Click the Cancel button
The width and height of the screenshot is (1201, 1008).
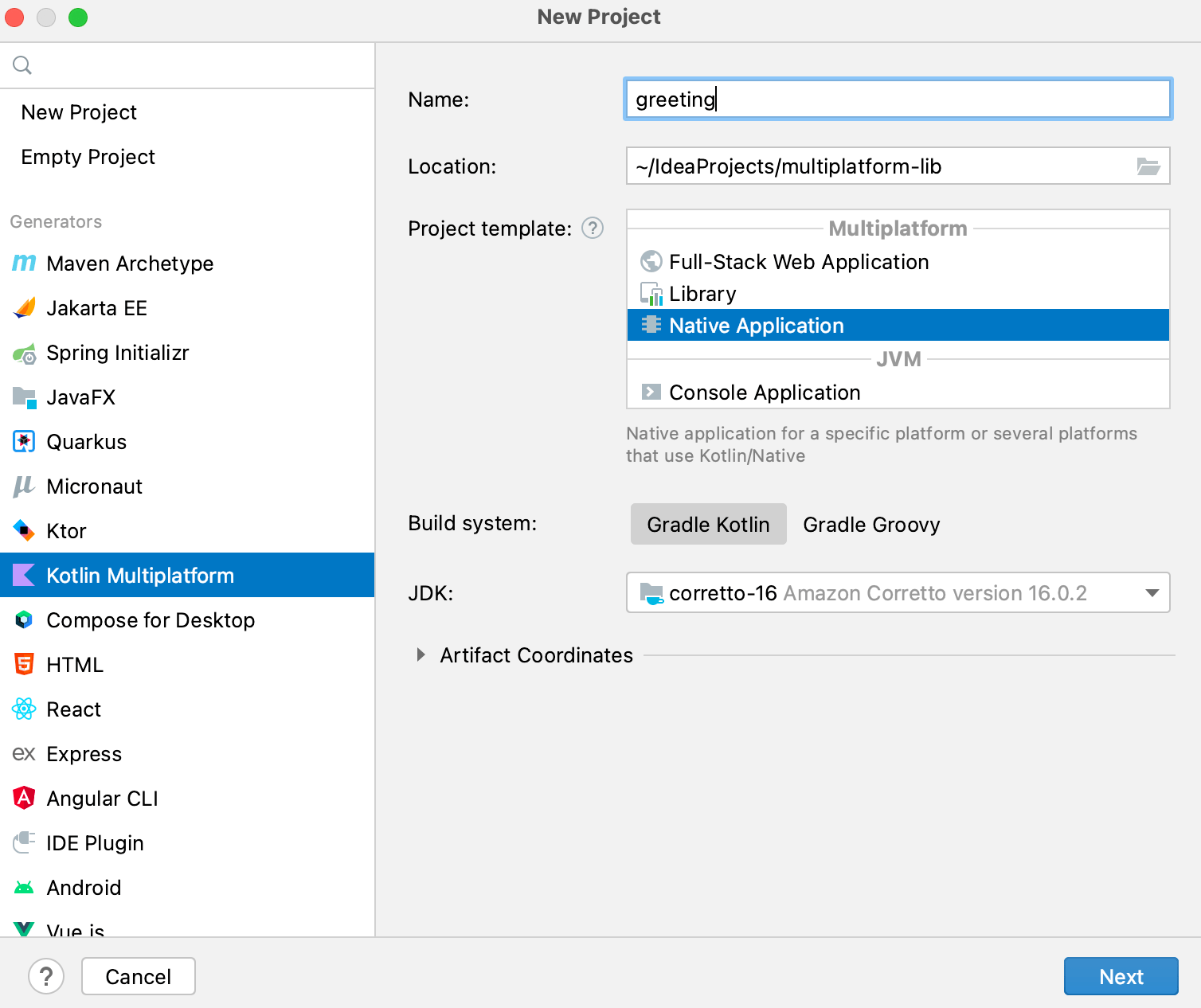point(138,976)
